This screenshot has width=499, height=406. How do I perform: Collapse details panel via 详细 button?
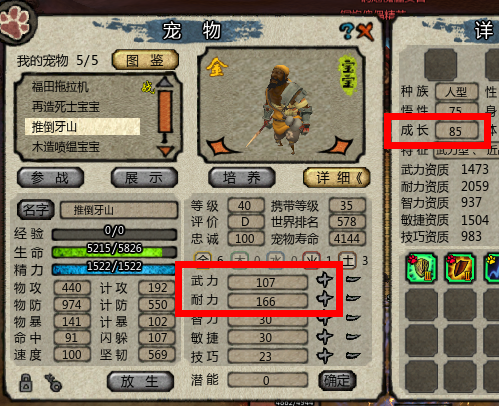[x=337, y=178]
